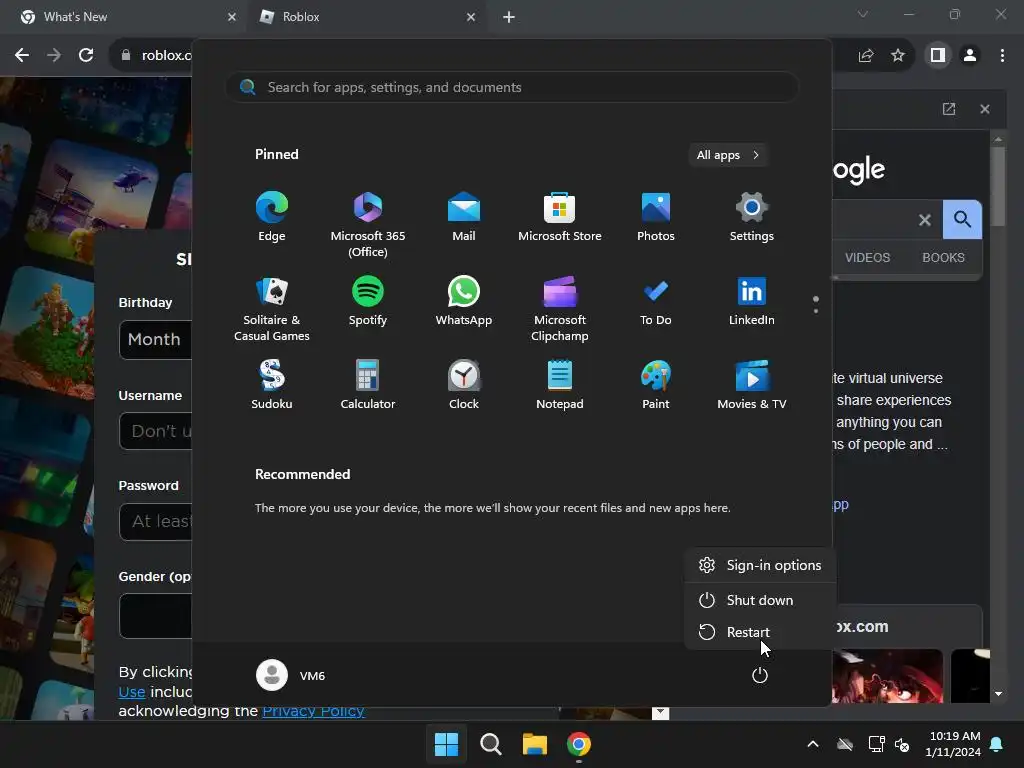This screenshot has height=768, width=1024.
Task: Close the Chrome side panel
Action: (x=985, y=109)
